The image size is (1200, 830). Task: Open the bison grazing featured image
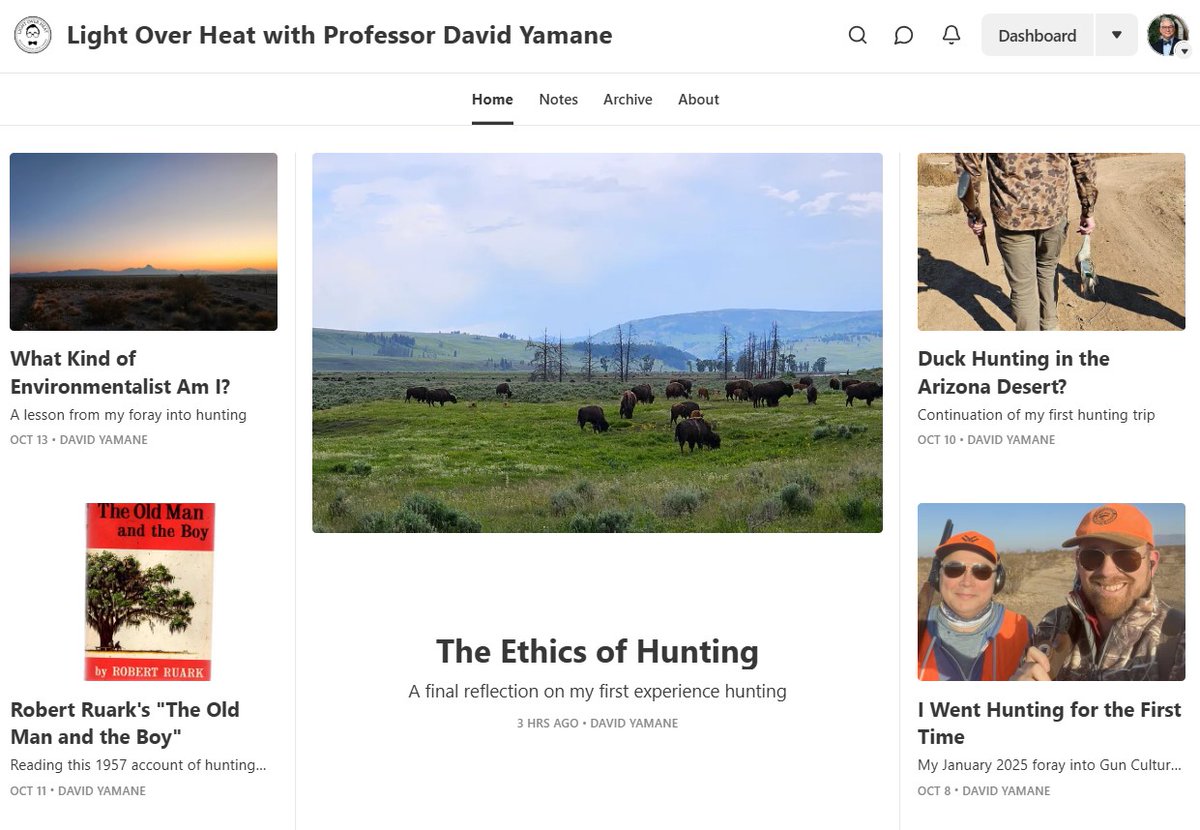click(x=597, y=343)
